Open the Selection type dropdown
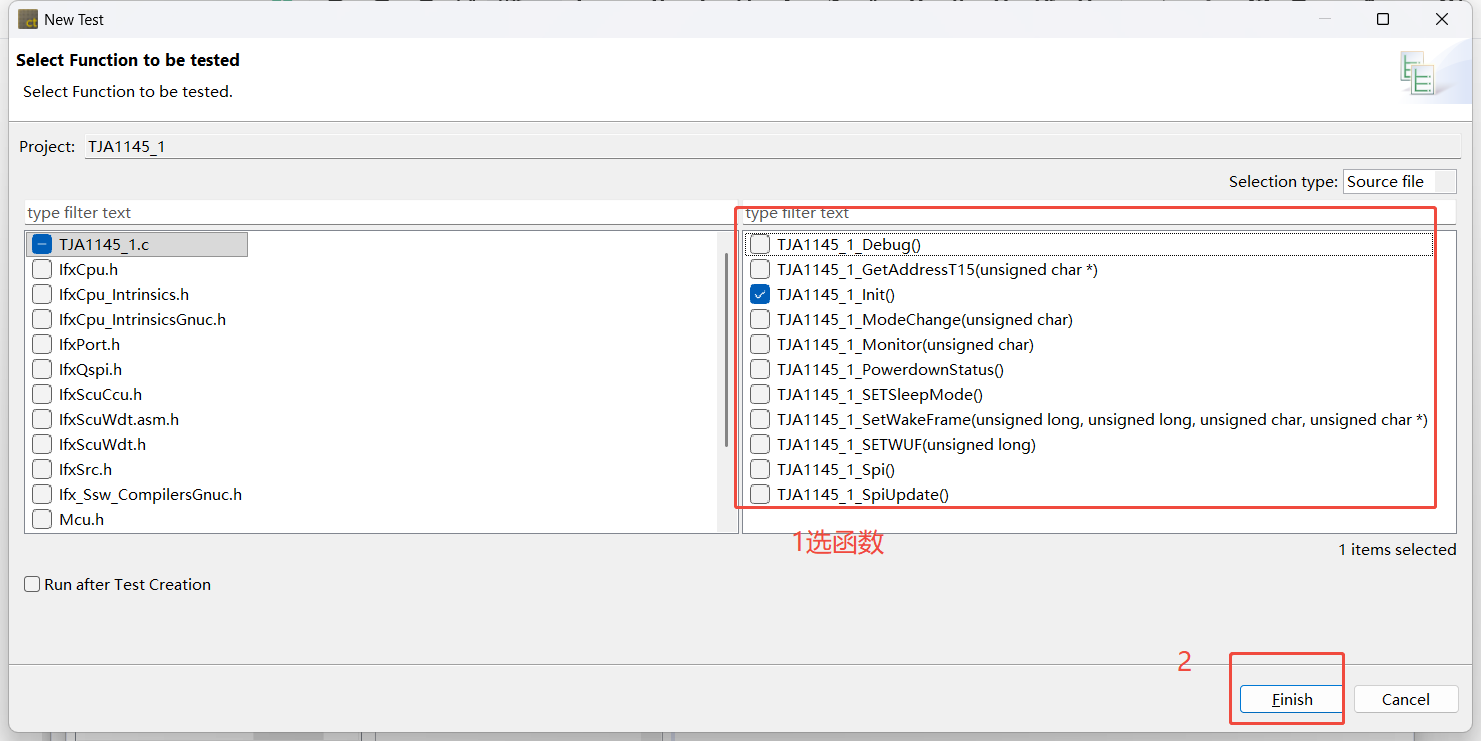1481x741 pixels. tap(1398, 181)
